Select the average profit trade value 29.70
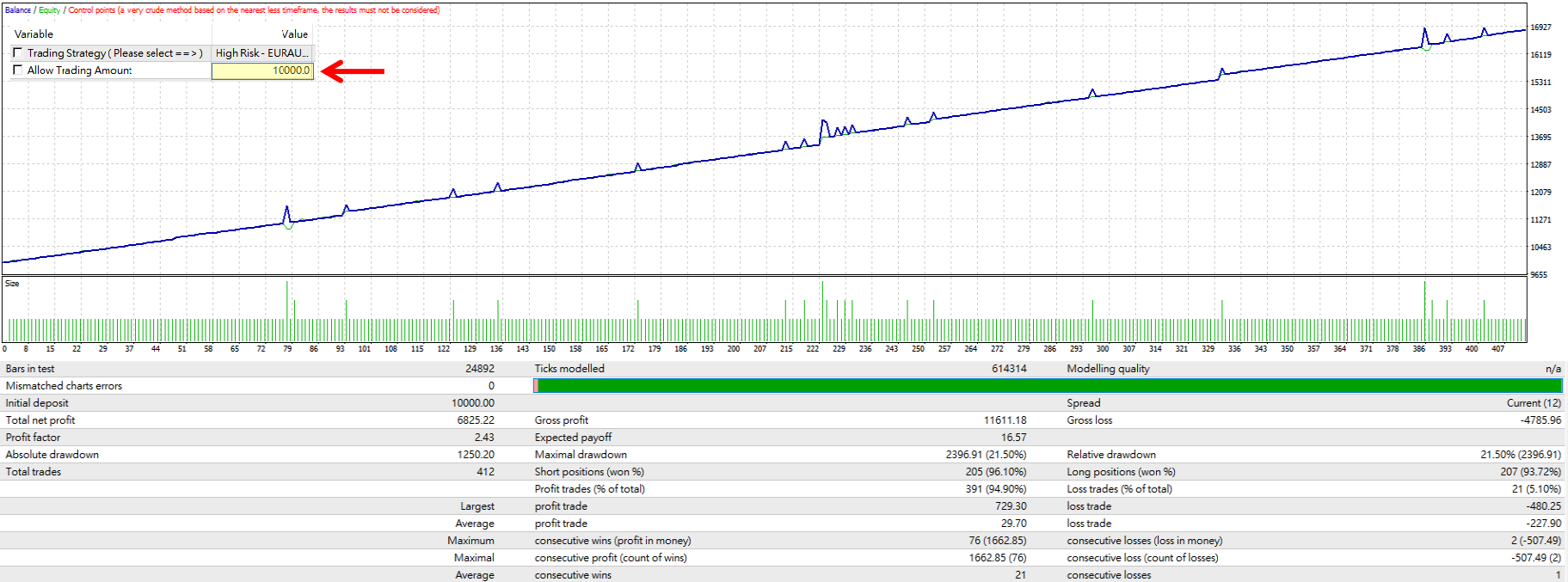The height and width of the screenshot is (582, 1568). [1013, 524]
